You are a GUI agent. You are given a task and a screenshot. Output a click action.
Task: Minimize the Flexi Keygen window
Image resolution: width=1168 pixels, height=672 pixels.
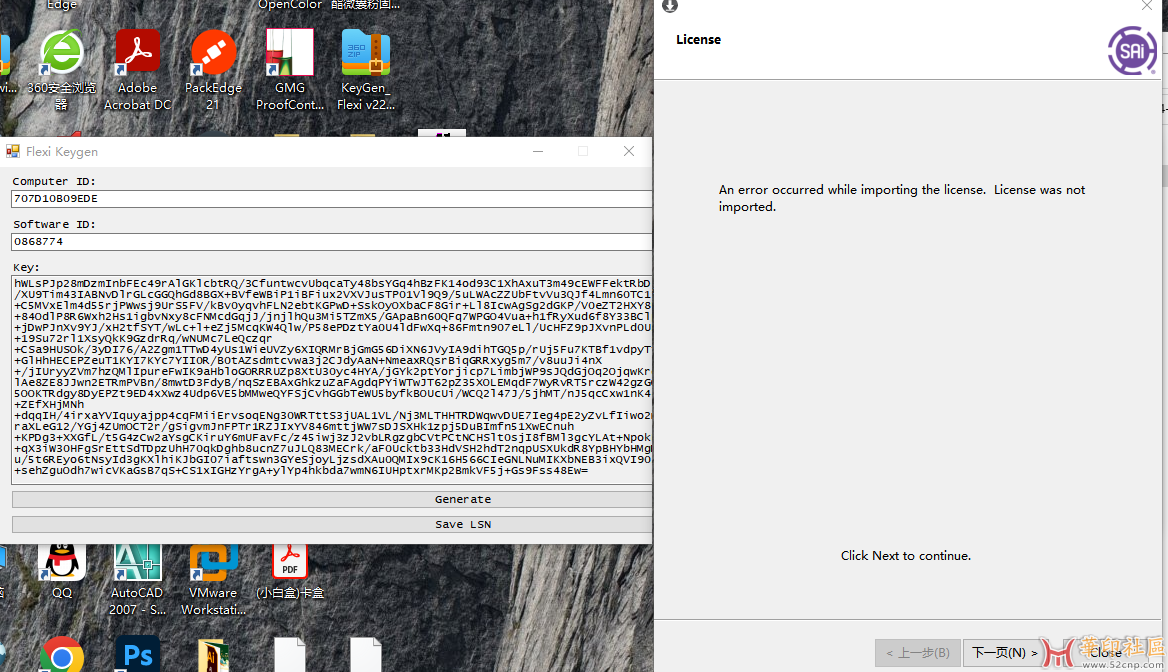click(x=538, y=151)
